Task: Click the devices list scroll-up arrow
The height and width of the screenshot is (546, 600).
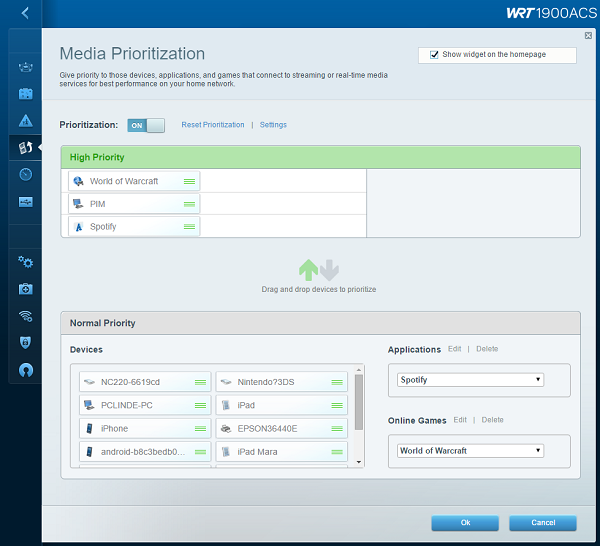Action: pos(359,370)
